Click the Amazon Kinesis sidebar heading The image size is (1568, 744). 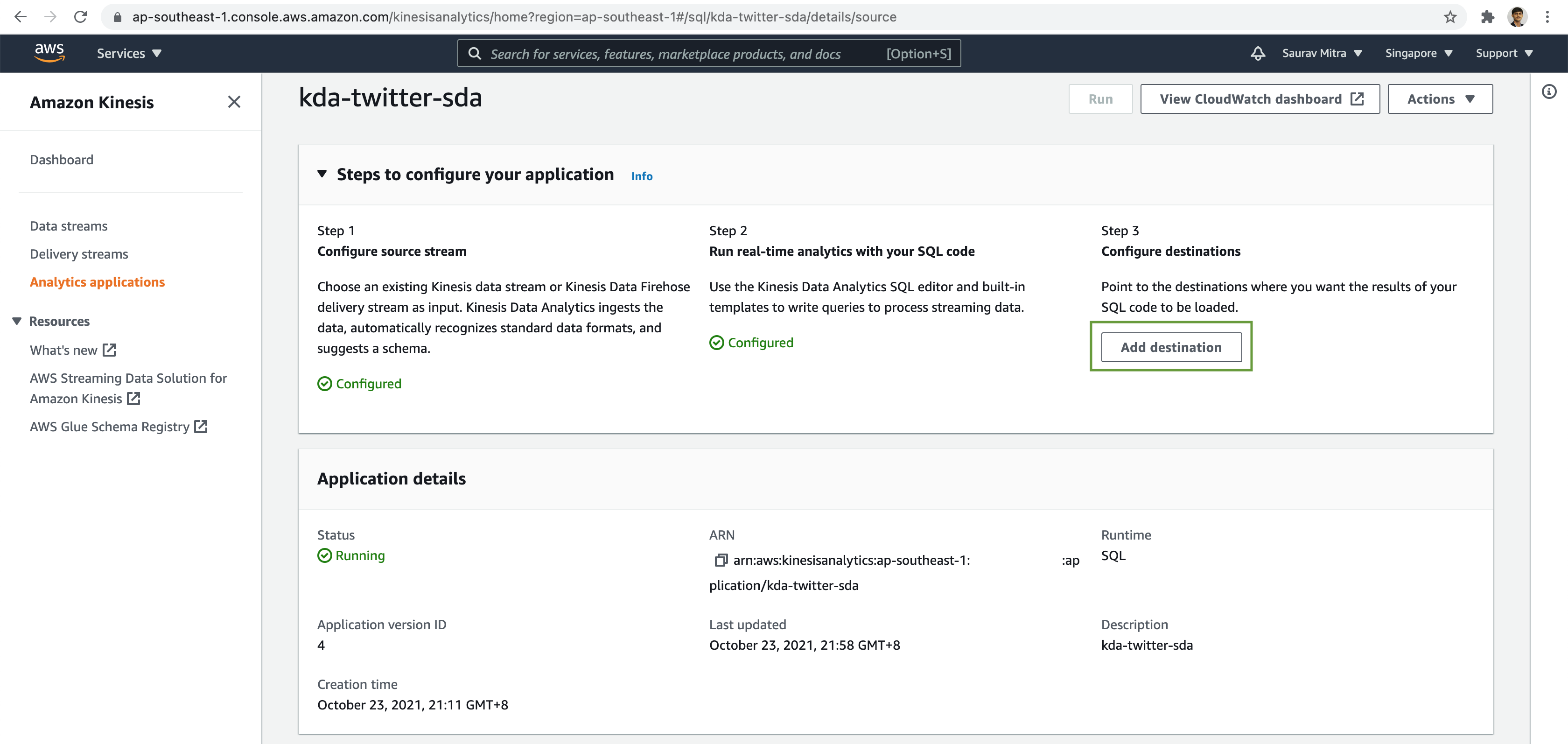[x=92, y=102]
